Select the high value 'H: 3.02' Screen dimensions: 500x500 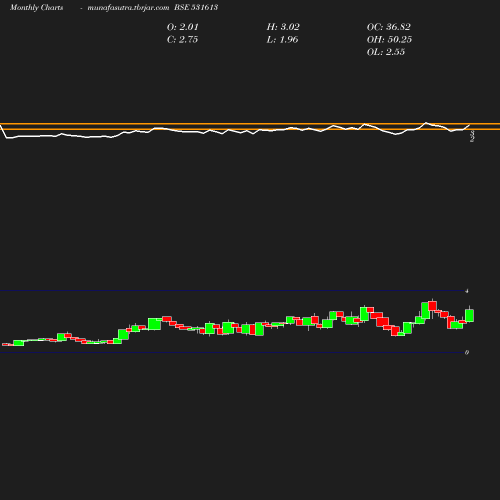click(x=283, y=27)
